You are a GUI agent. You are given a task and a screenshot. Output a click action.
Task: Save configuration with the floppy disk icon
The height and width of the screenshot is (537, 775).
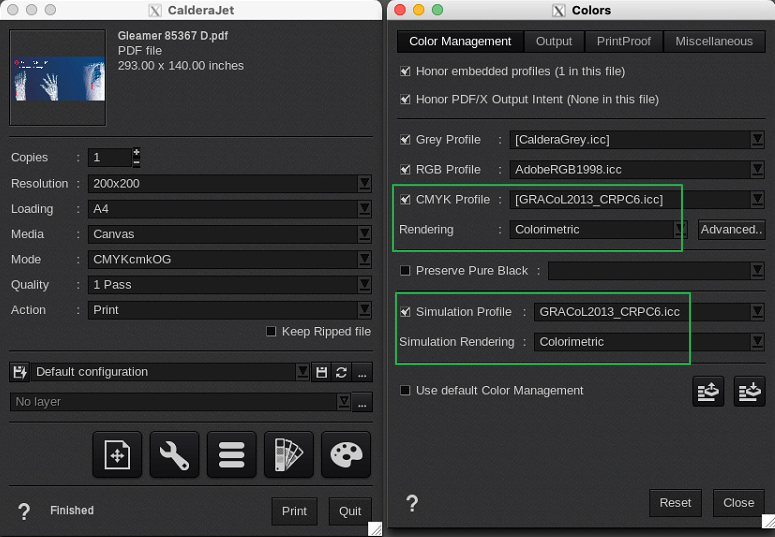click(x=321, y=372)
